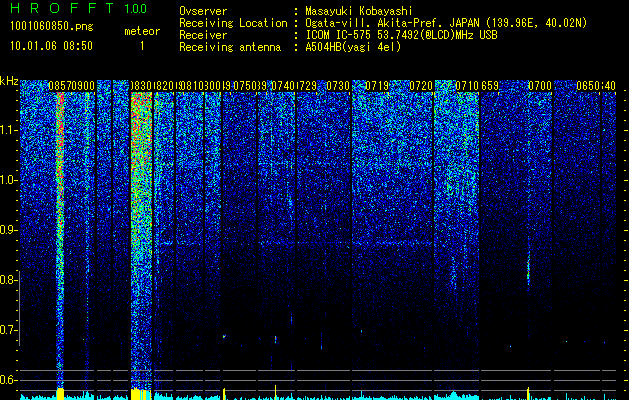Click the "Receiver" field label
The width and height of the screenshot is (629, 400).
203,35
